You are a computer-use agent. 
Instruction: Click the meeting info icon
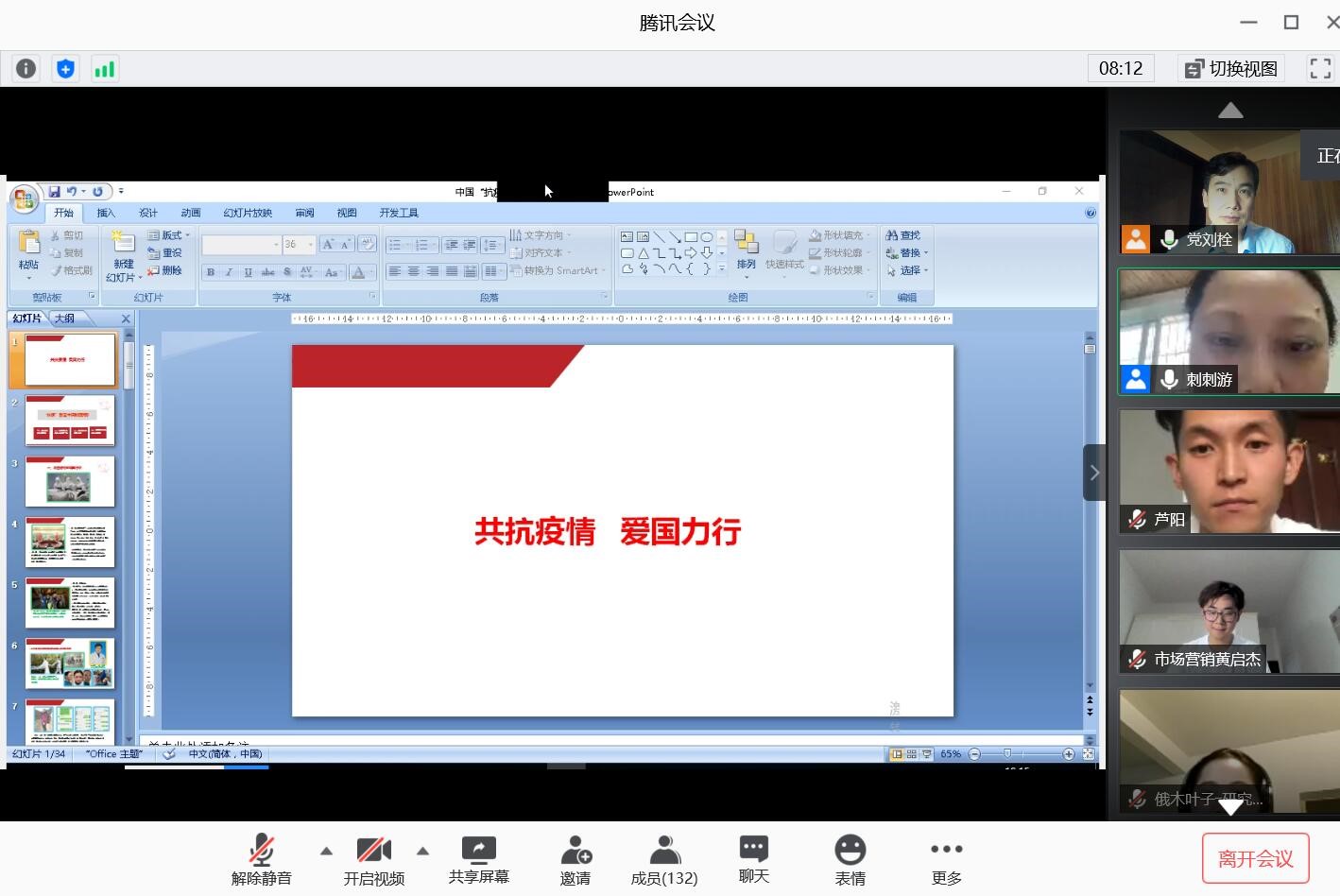[x=26, y=68]
